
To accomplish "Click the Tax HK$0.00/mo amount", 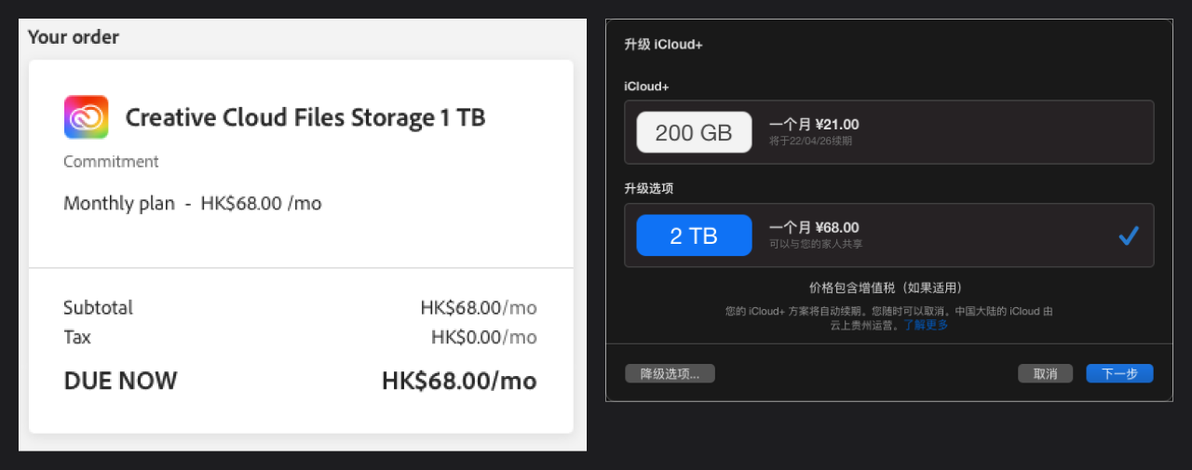I will click(484, 337).
